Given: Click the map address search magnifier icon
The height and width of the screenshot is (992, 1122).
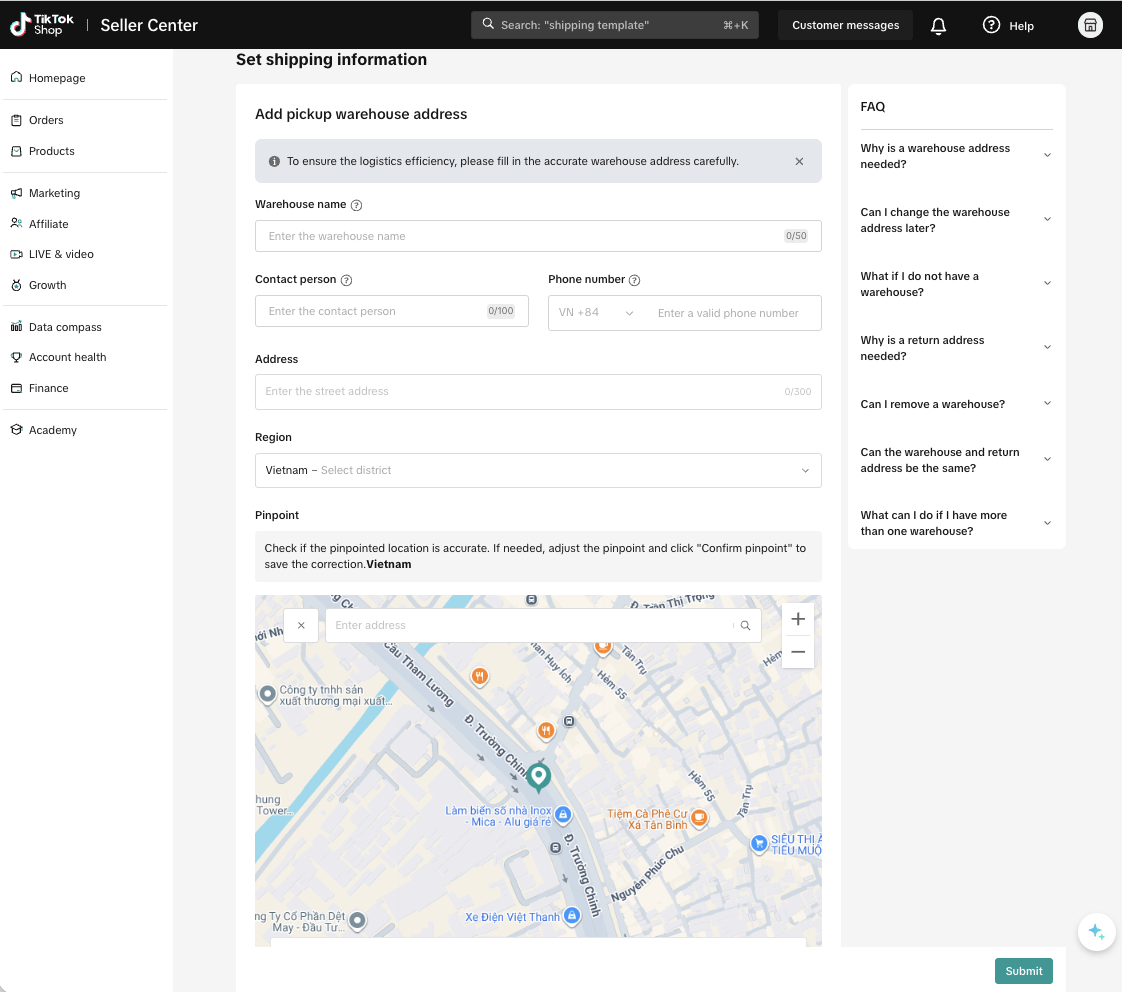Looking at the screenshot, I should click(745, 626).
